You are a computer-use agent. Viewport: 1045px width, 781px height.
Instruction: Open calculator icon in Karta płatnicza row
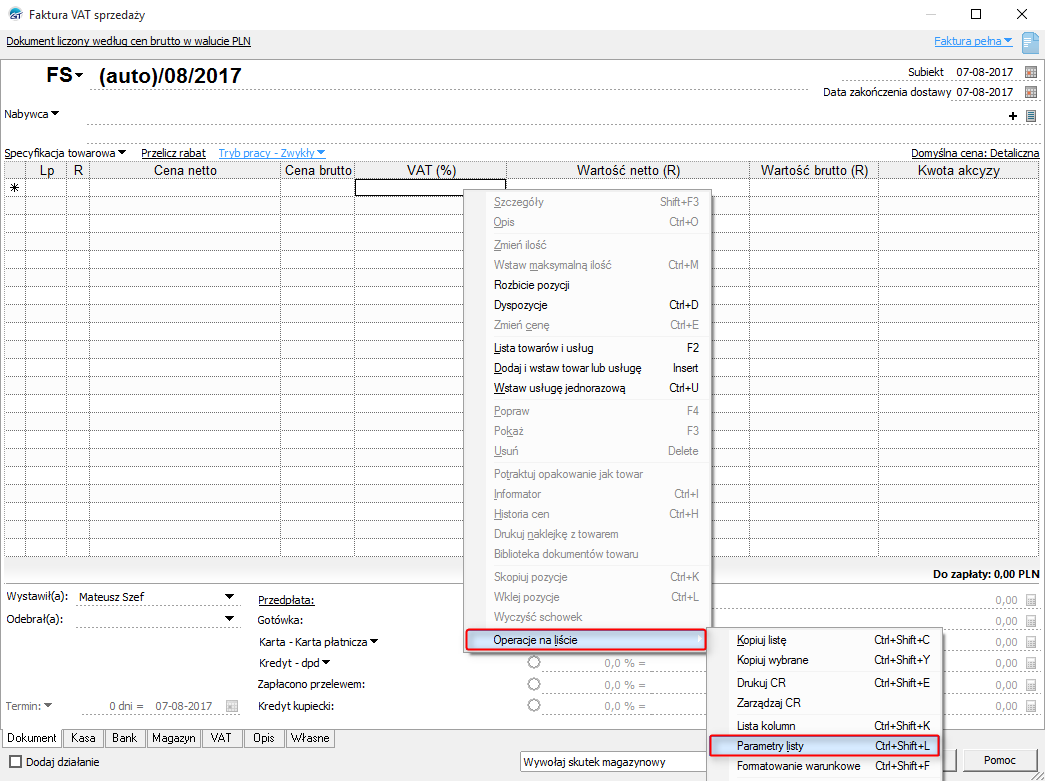1031,642
